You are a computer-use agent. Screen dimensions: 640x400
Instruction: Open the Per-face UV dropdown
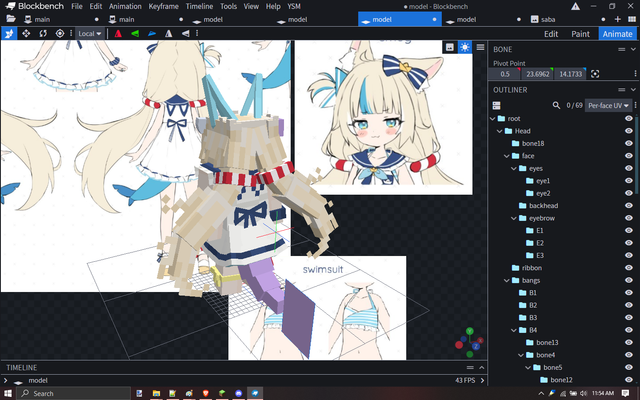coord(608,105)
